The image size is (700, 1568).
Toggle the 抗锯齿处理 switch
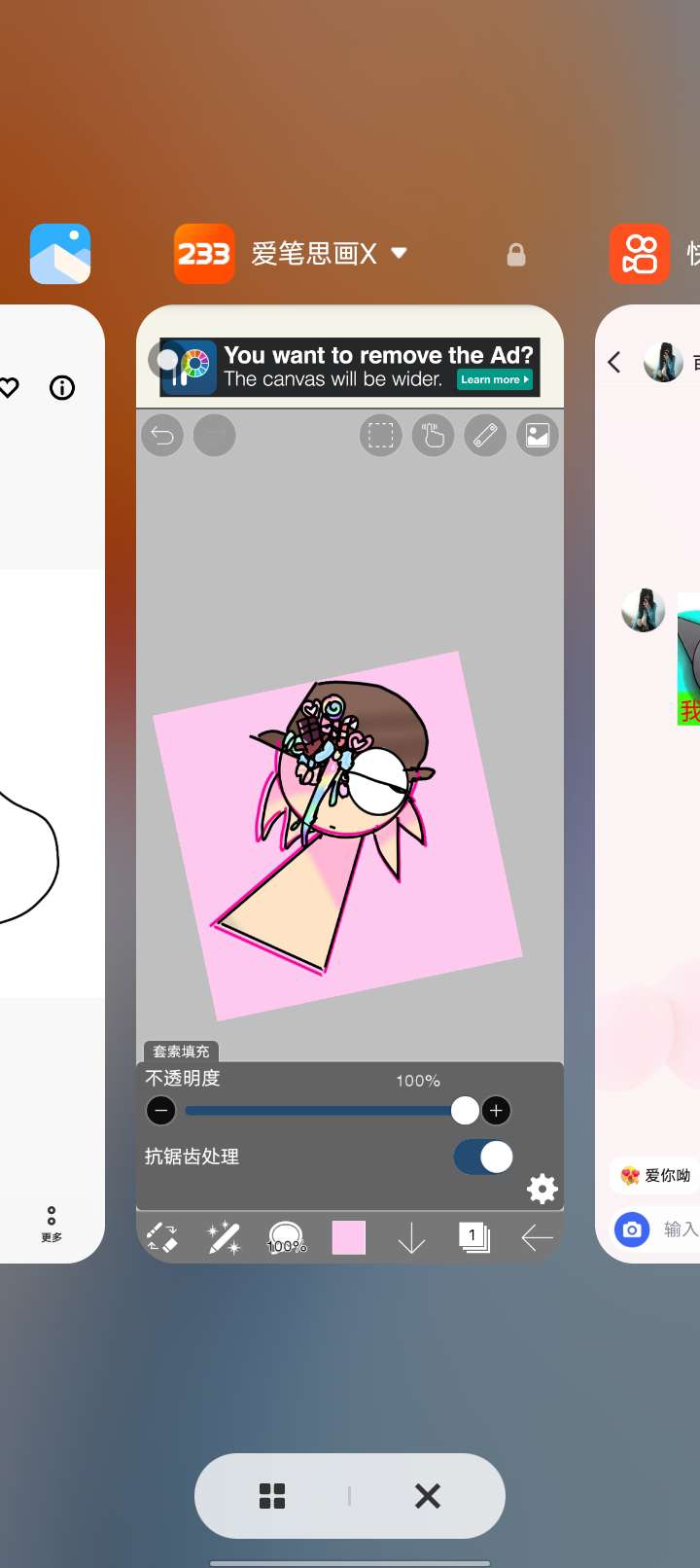click(483, 1157)
